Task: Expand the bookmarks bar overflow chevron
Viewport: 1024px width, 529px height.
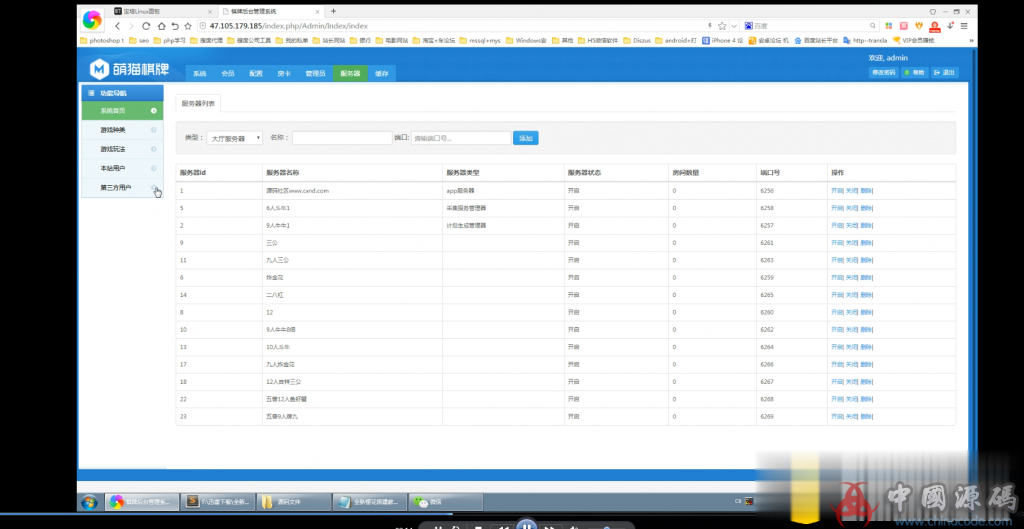Action: click(970, 40)
